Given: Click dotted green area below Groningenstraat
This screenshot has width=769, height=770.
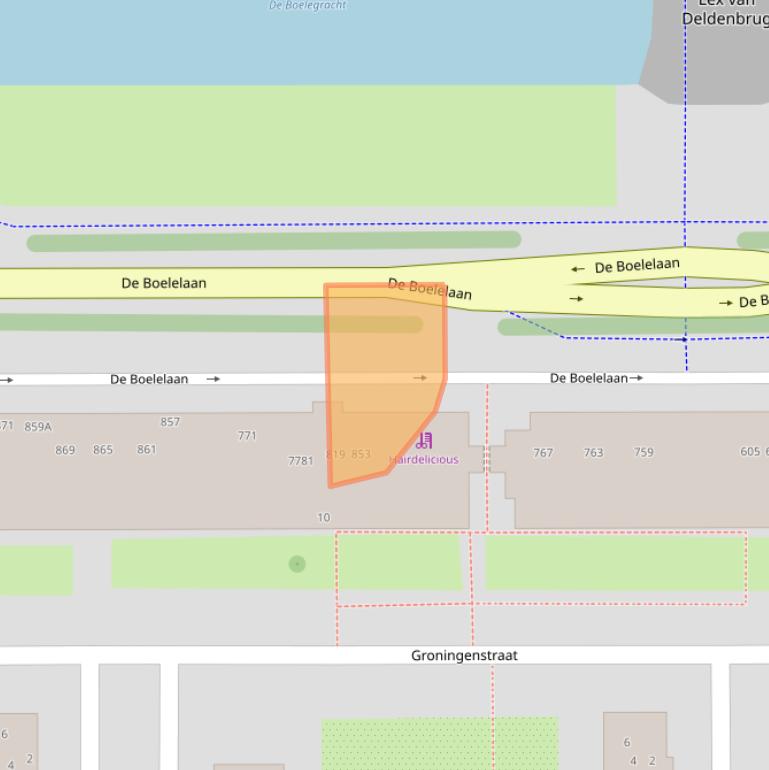Looking at the screenshot, I should (x=439, y=742).
